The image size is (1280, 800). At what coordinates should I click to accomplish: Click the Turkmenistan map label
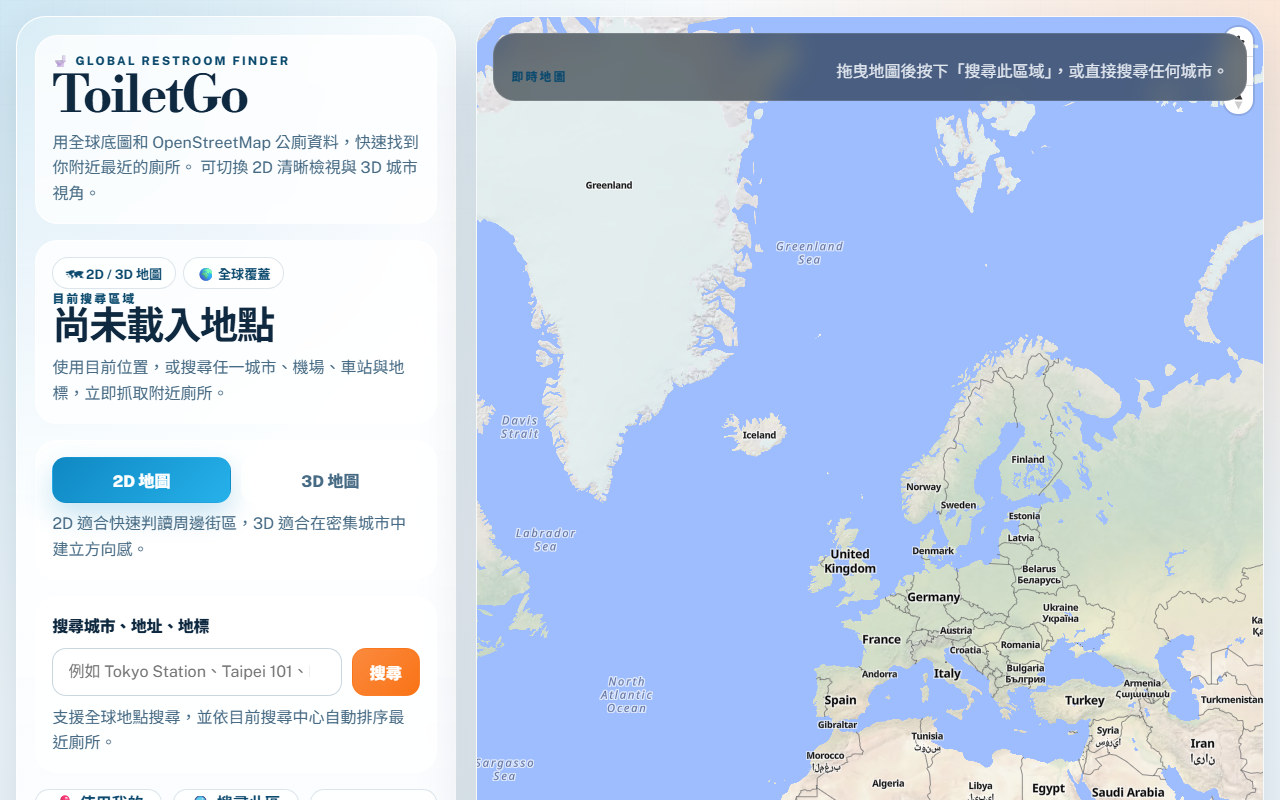point(1232,700)
